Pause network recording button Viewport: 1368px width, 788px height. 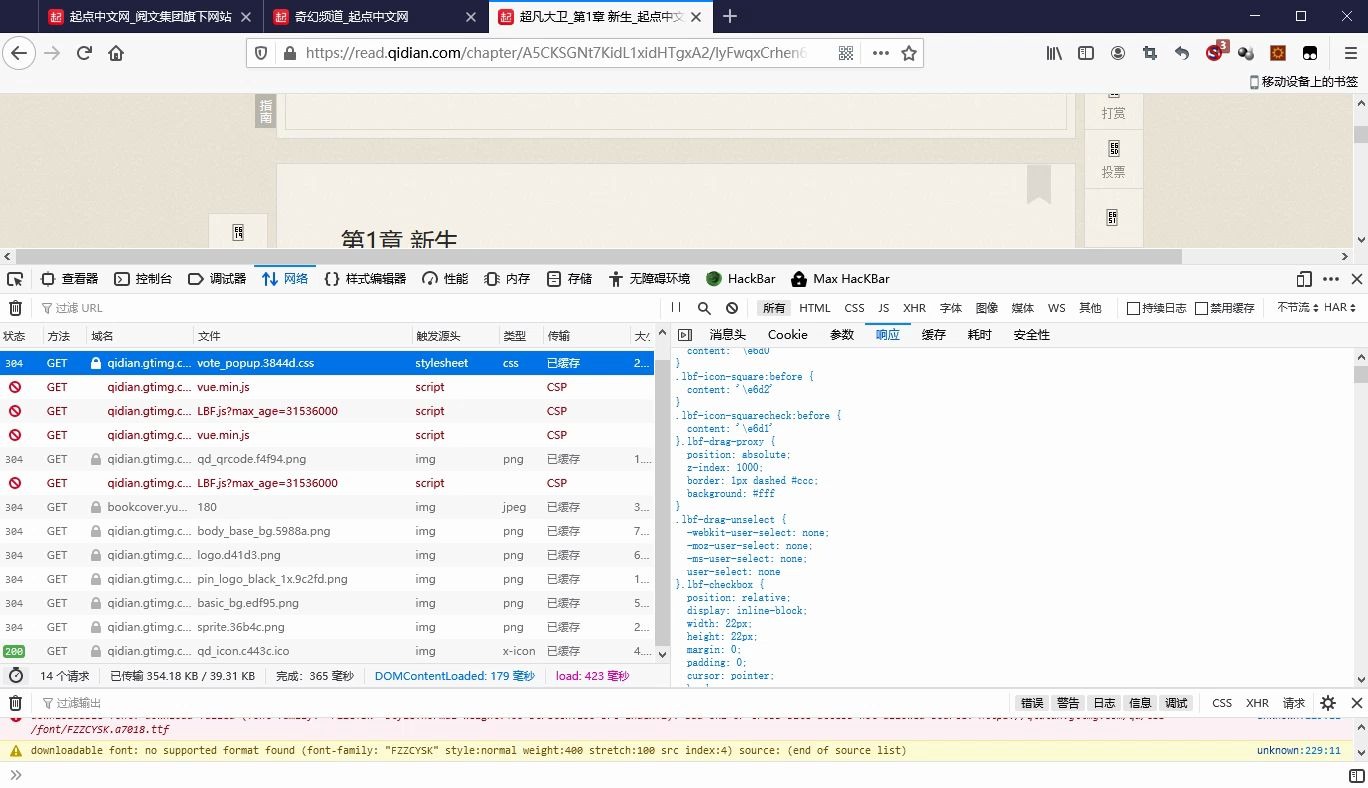click(x=677, y=308)
